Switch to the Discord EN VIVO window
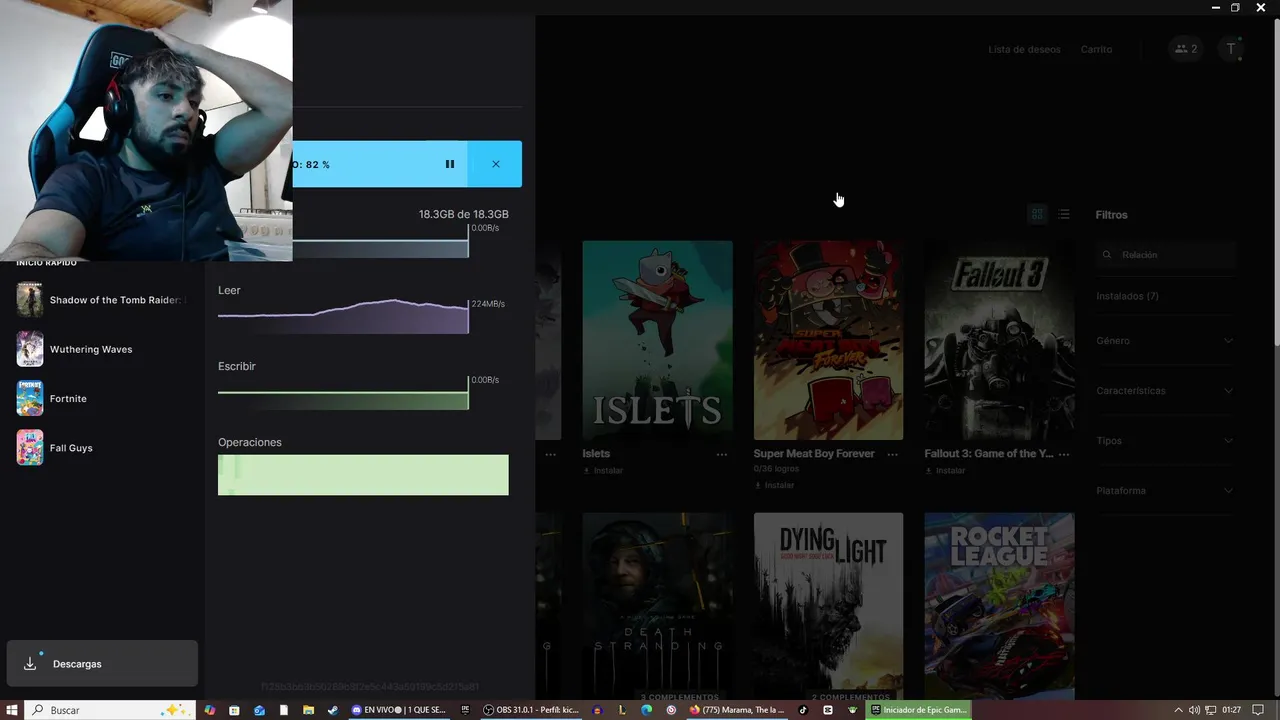The height and width of the screenshot is (720, 1280). (x=398, y=710)
